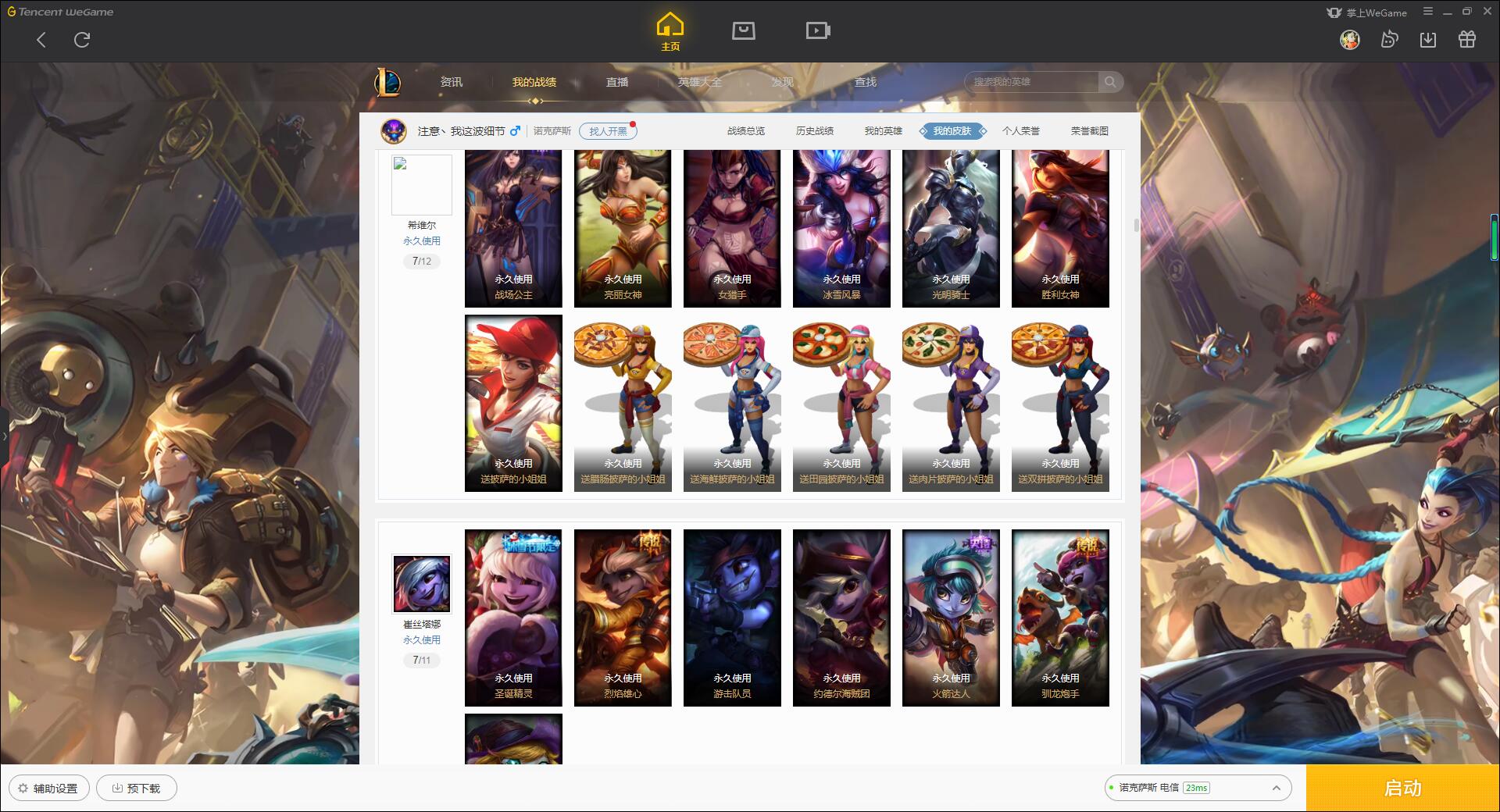Open the friends chat icon
The width and height of the screenshot is (1500, 812).
click(x=1389, y=39)
